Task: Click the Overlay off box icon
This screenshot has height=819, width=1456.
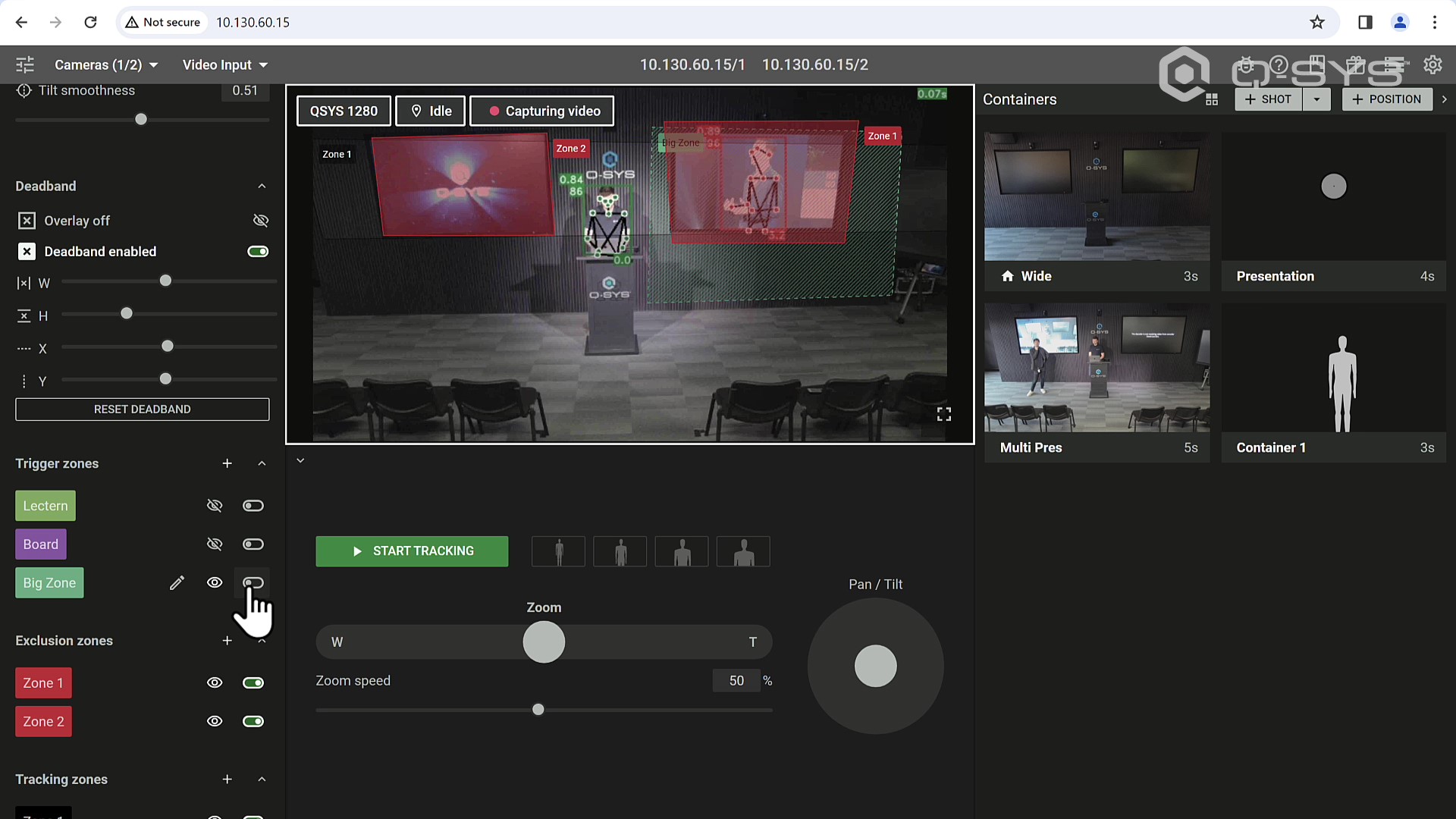Action: coord(27,221)
